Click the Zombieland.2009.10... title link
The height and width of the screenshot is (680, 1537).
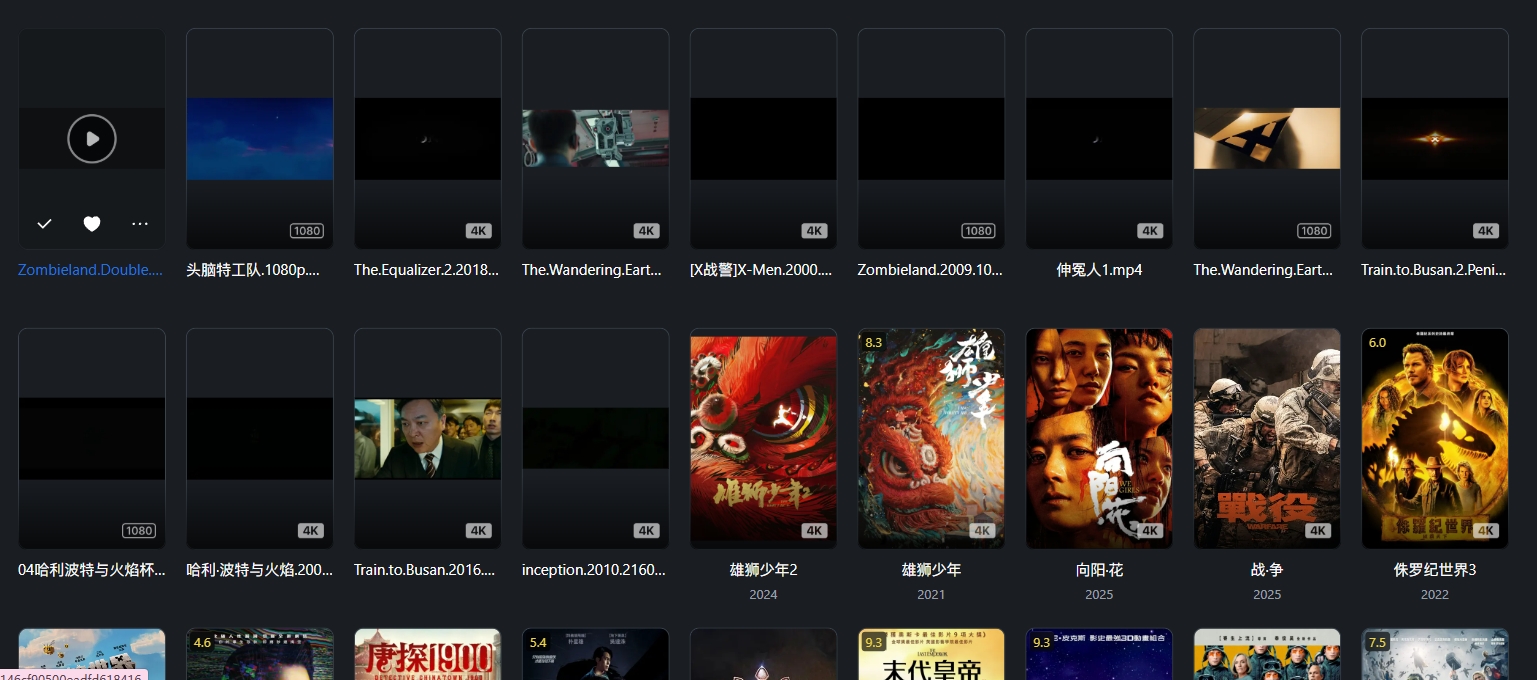(931, 270)
